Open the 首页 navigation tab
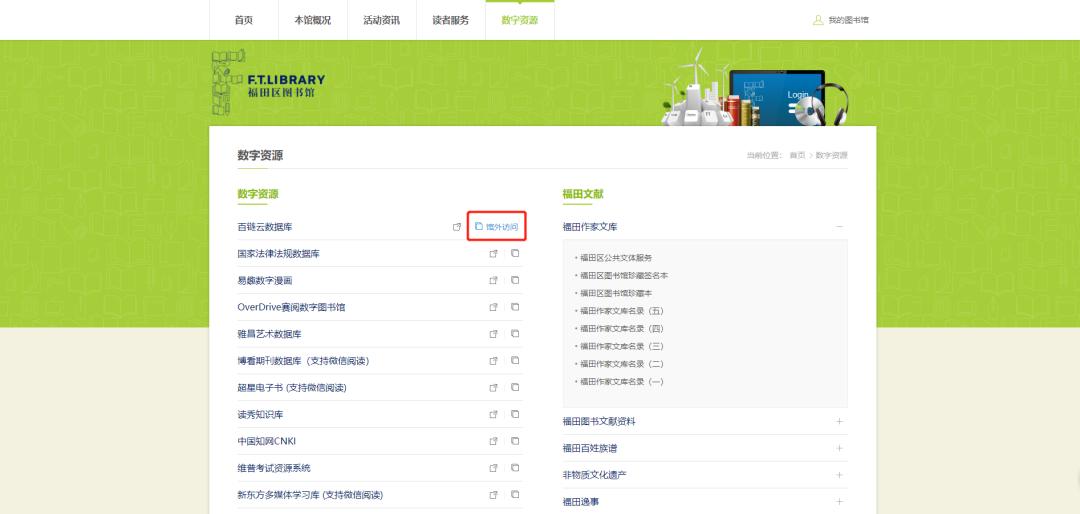The height and width of the screenshot is (514, 1080). tap(243, 20)
